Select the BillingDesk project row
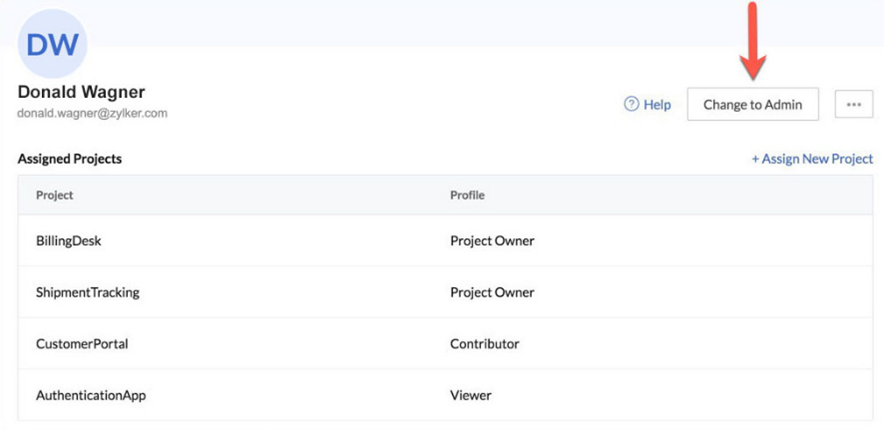This screenshot has width=884, height=429. coord(69,241)
